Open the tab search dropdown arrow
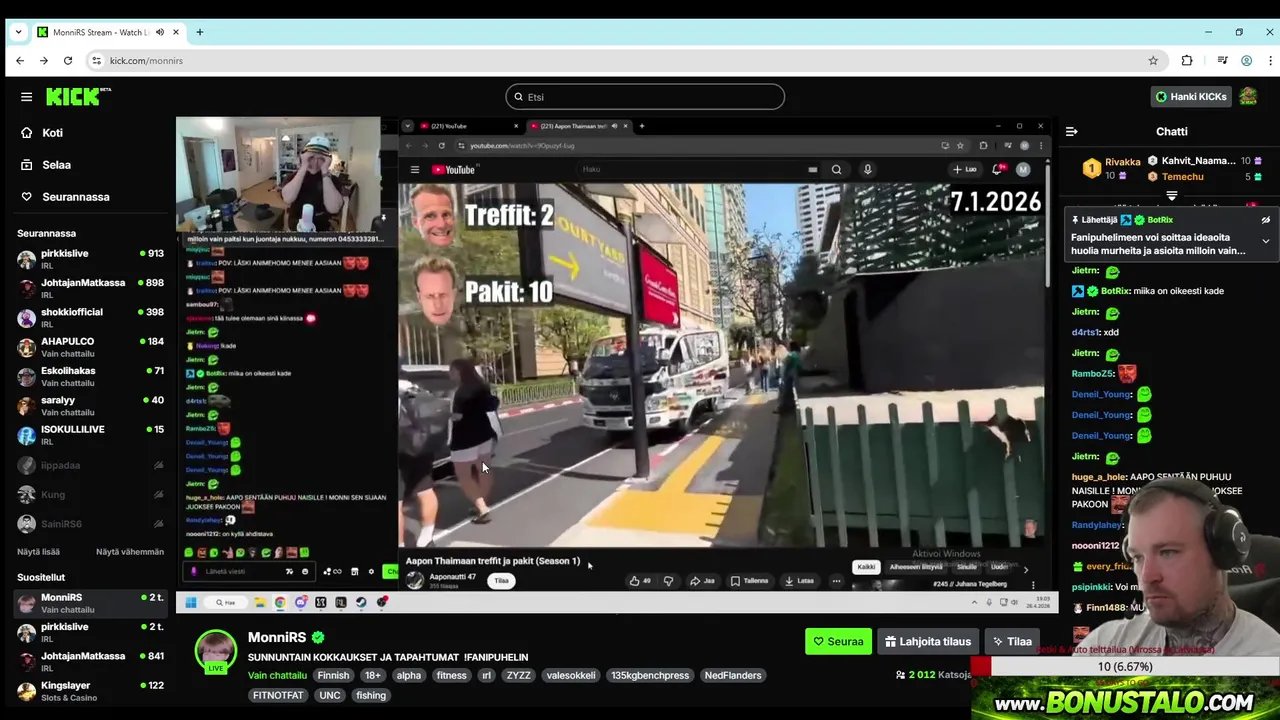Viewport: 1280px width, 720px height. coord(18,32)
